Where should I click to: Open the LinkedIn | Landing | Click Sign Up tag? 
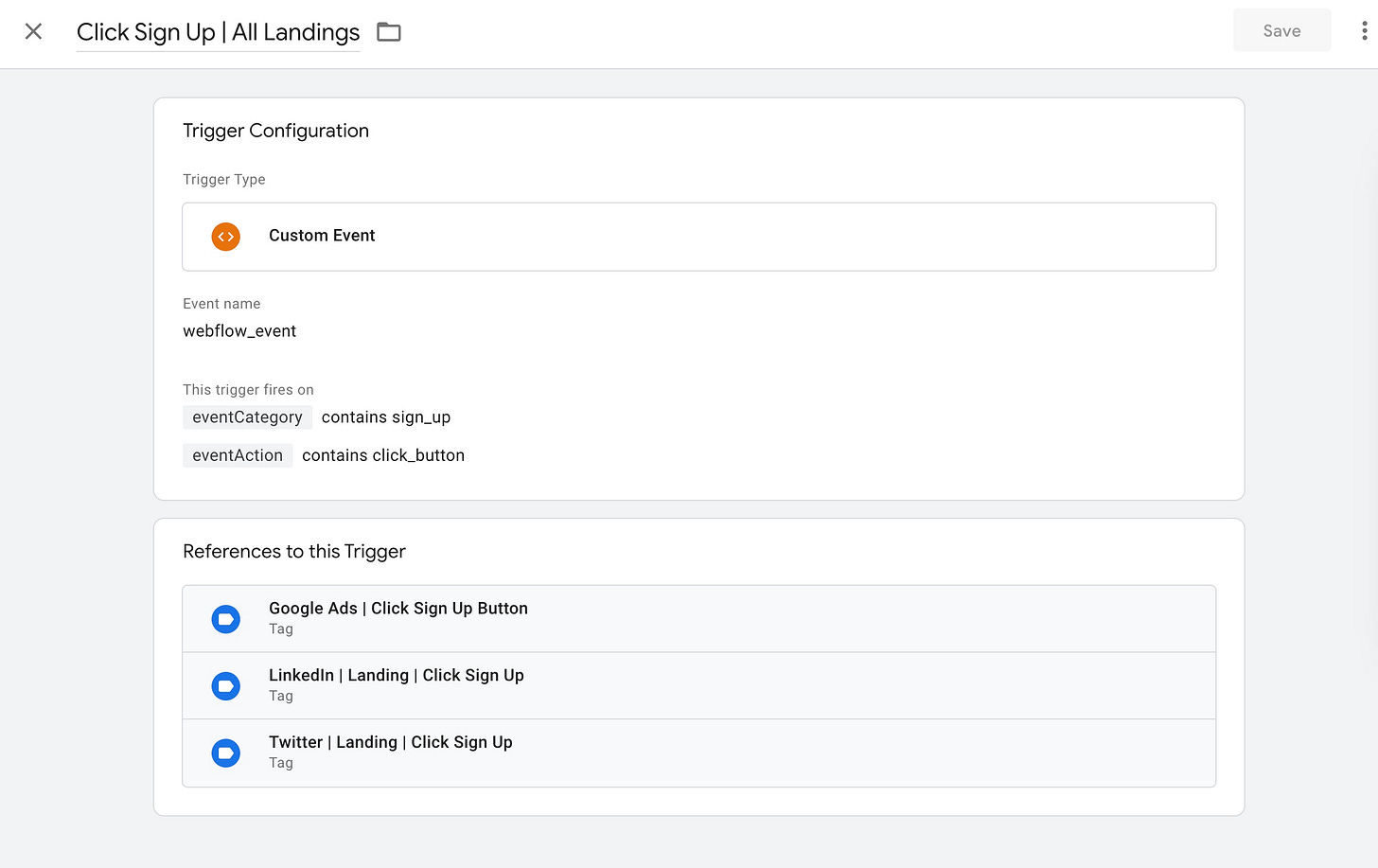point(698,686)
